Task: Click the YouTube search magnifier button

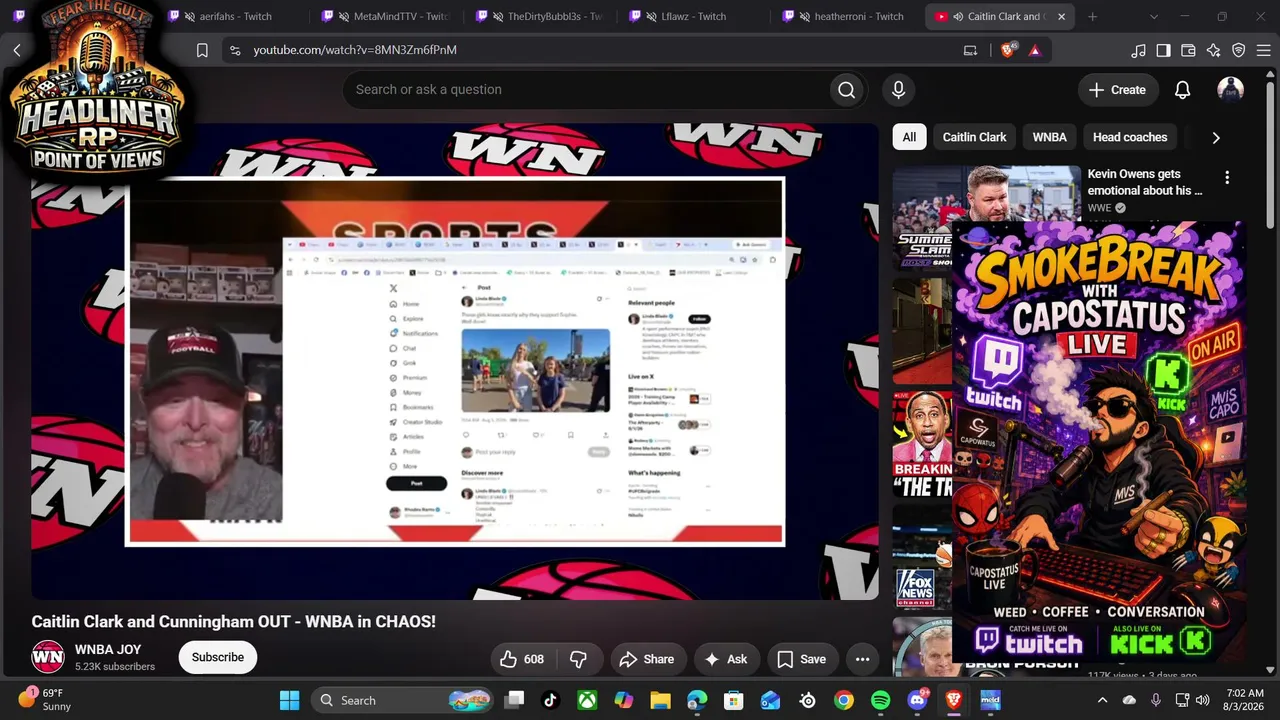Action: point(847,90)
